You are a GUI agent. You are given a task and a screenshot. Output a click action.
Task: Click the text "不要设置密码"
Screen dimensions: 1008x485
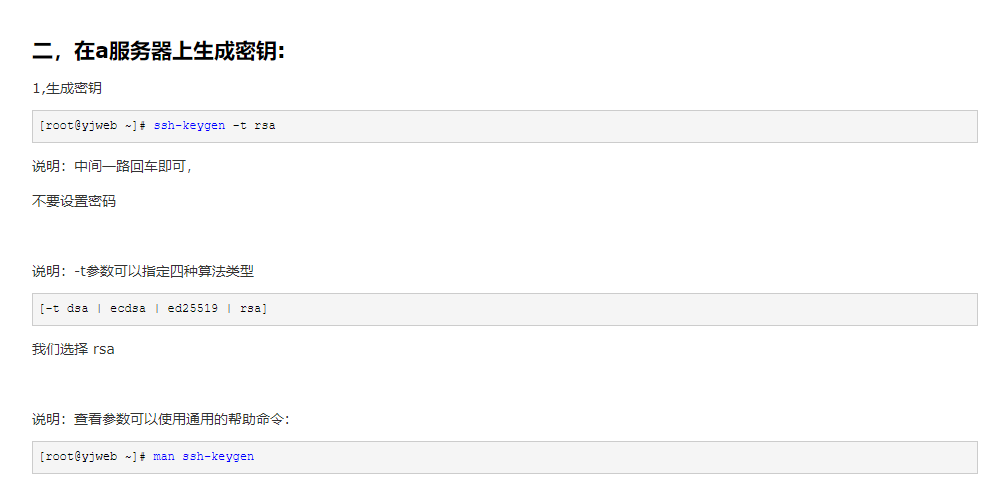click(74, 201)
